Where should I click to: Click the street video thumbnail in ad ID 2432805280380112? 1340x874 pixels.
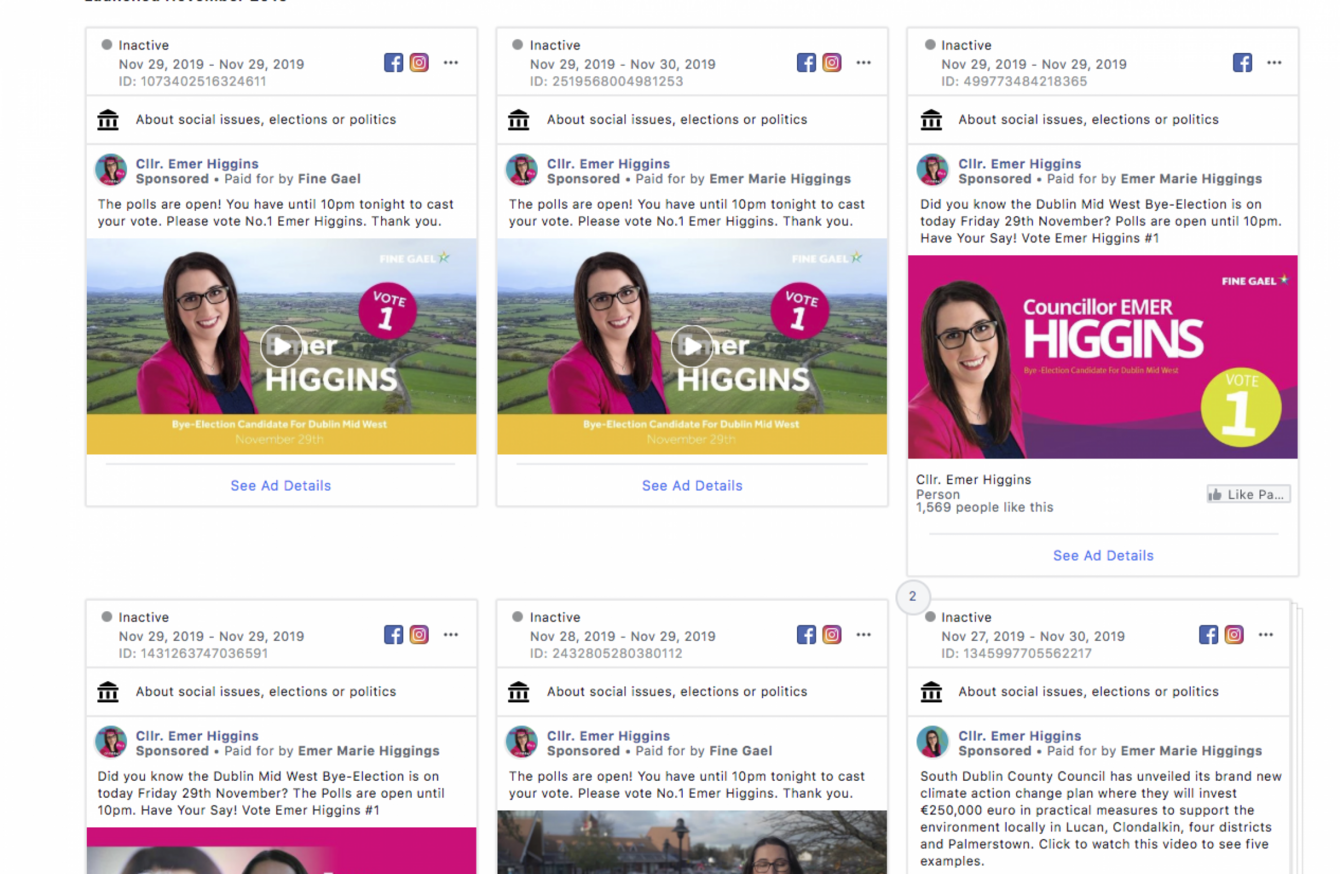pyautogui.click(x=692, y=842)
